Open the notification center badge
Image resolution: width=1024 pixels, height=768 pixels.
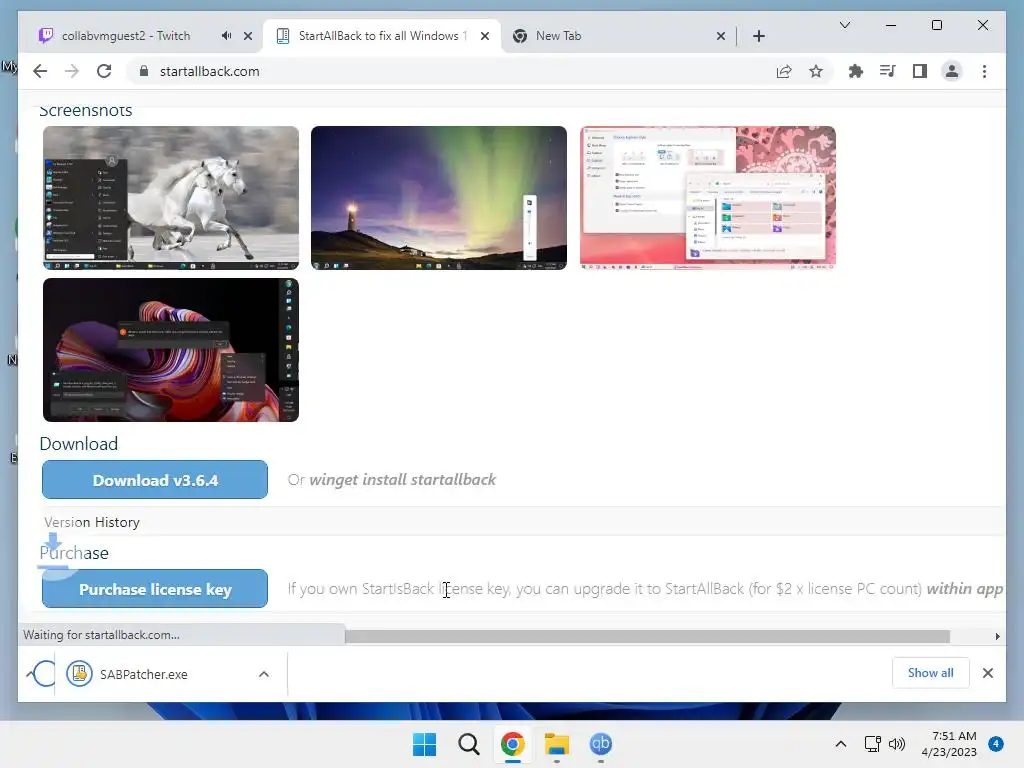tap(996, 743)
